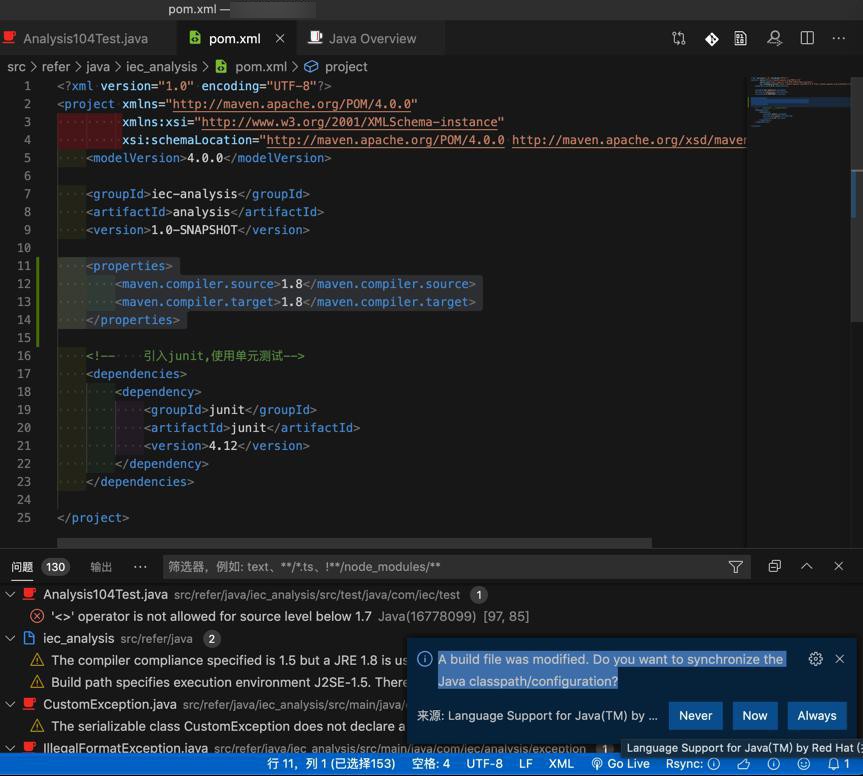Screen dimensions: 863x776
Task: Click the binary file icon in editor toolbar
Action: pos(741,38)
